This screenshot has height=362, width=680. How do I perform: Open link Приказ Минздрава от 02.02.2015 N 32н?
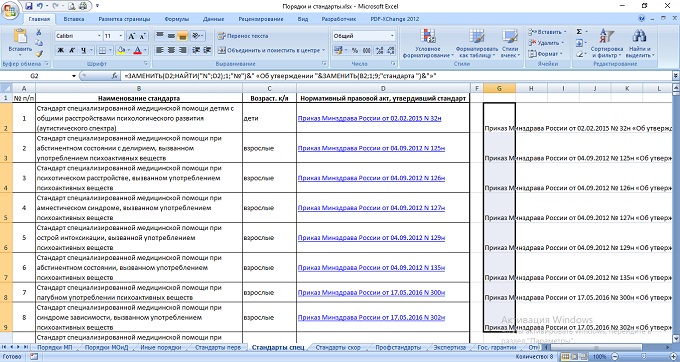(x=369, y=118)
